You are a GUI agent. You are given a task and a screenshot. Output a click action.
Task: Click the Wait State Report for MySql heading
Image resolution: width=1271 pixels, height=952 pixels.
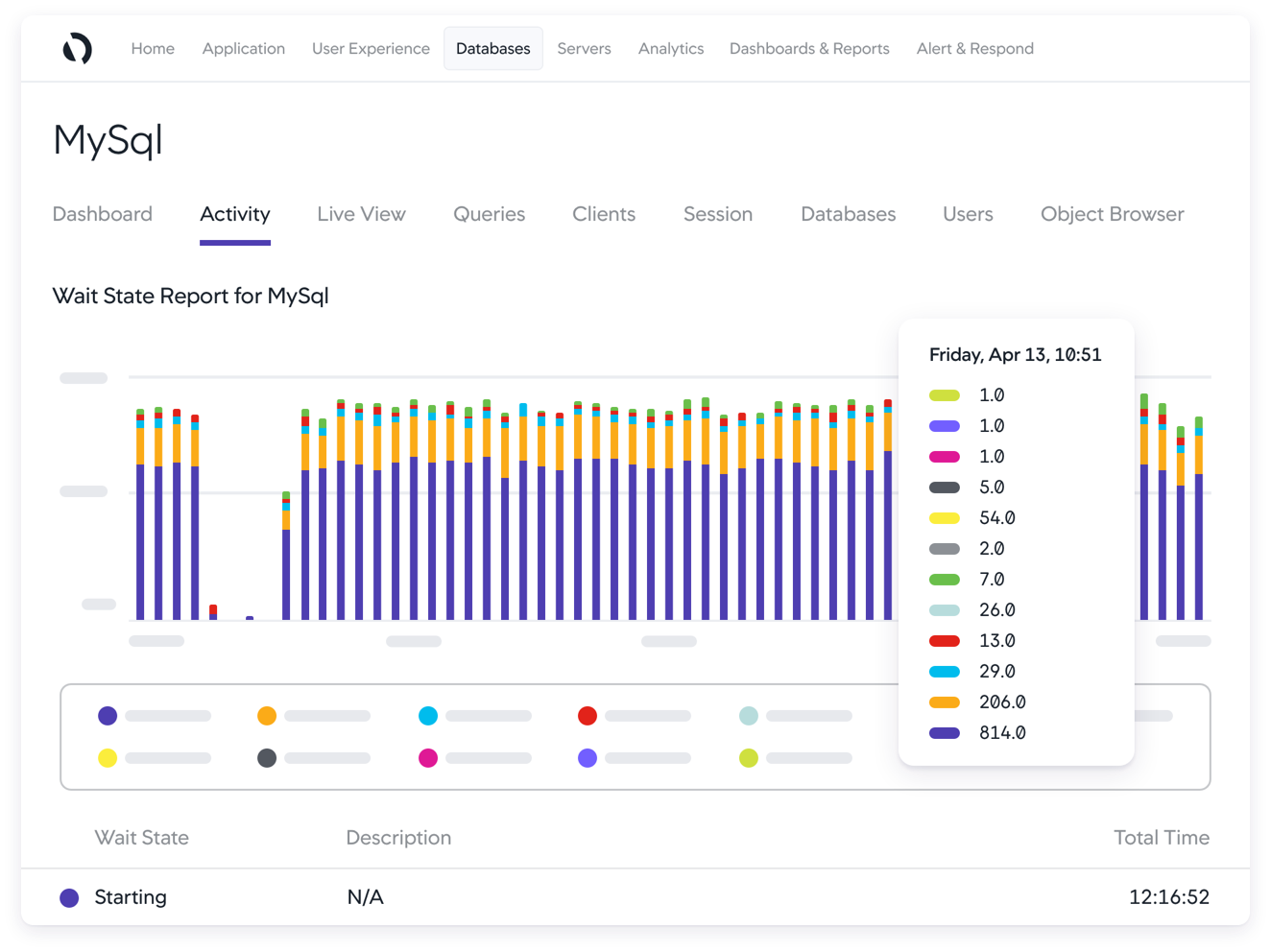pos(190,296)
